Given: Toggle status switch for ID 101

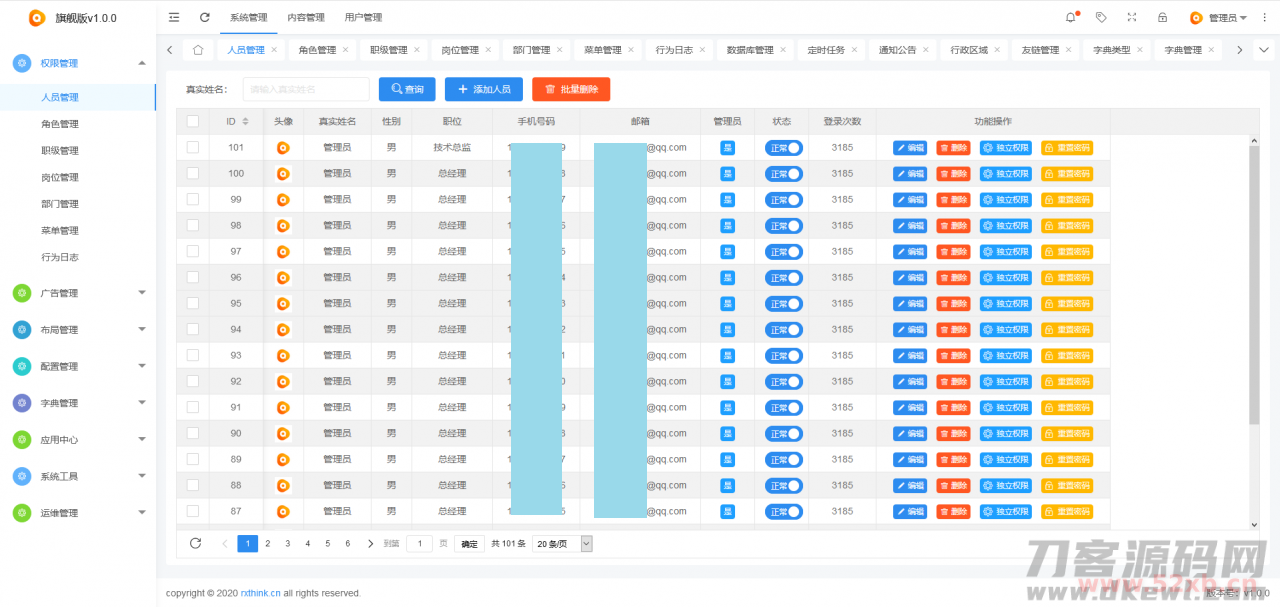Looking at the screenshot, I should tap(785, 147).
